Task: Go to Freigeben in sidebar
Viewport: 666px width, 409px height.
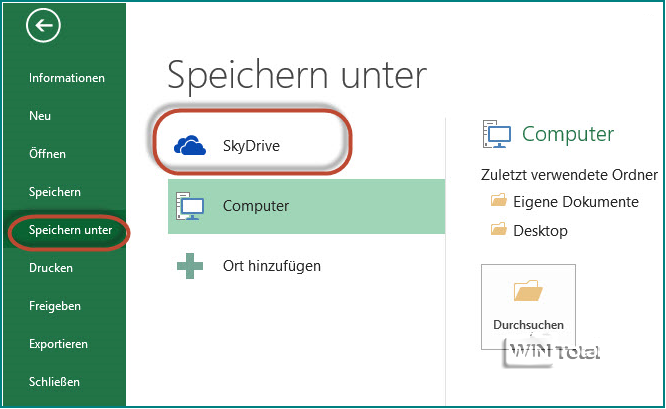Action: click(x=55, y=306)
